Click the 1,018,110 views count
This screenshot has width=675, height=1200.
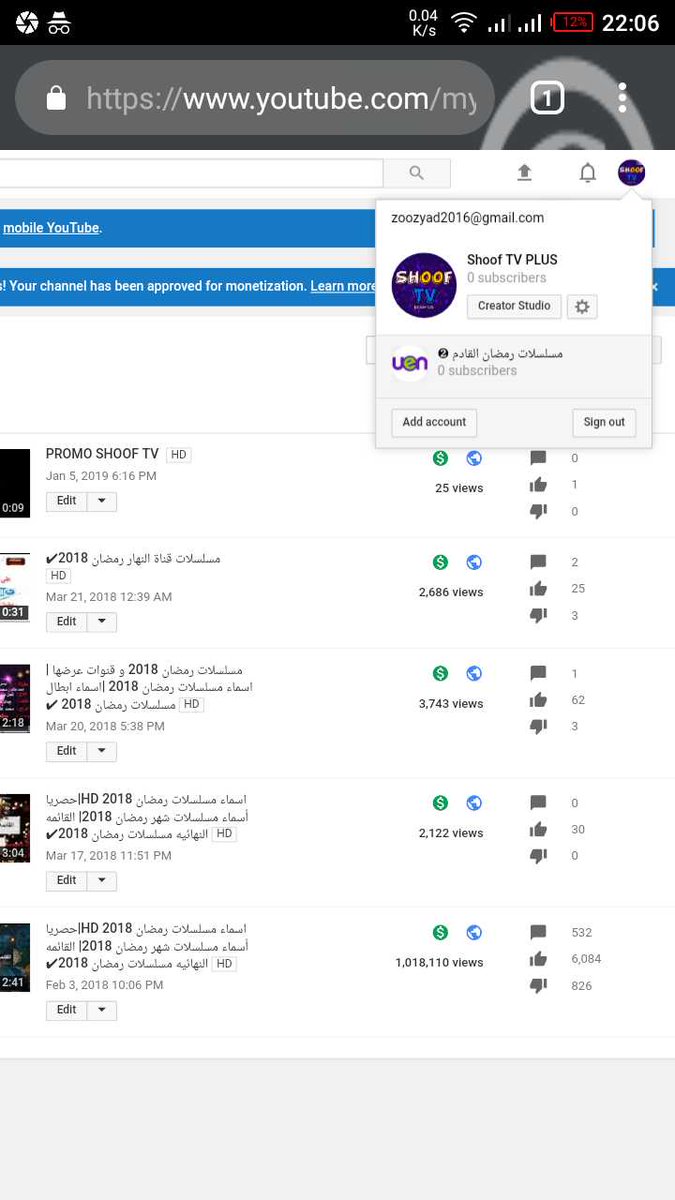click(439, 963)
